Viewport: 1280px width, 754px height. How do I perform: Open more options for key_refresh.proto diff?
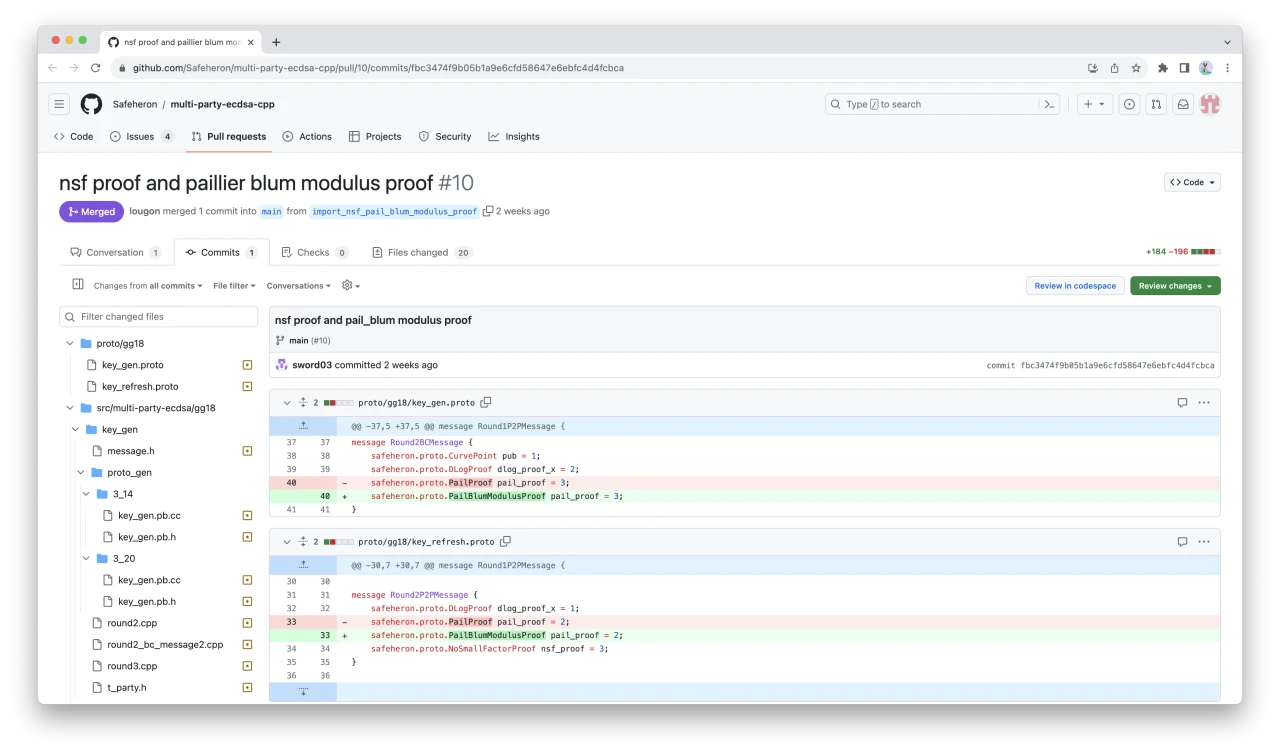coord(1204,542)
